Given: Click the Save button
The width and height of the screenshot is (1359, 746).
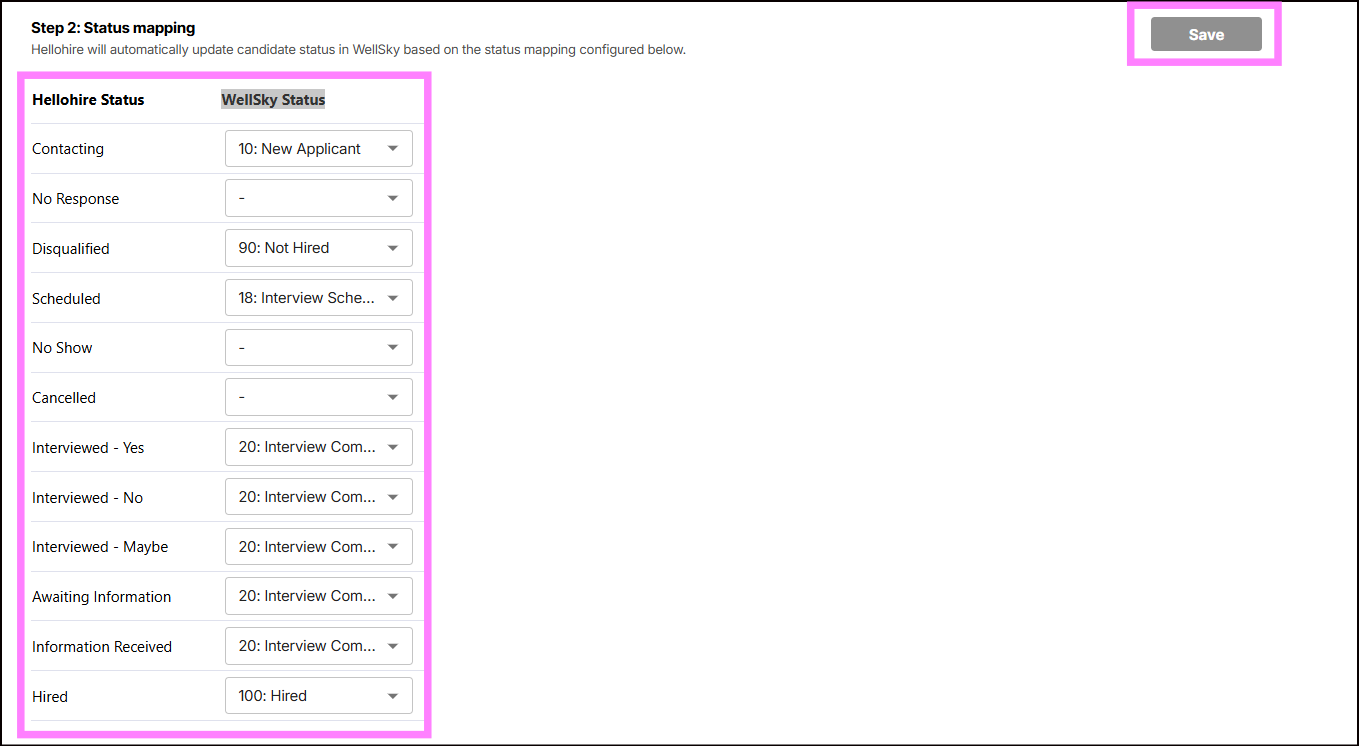Looking at the screenshot, I should [x=1206, y=34].
